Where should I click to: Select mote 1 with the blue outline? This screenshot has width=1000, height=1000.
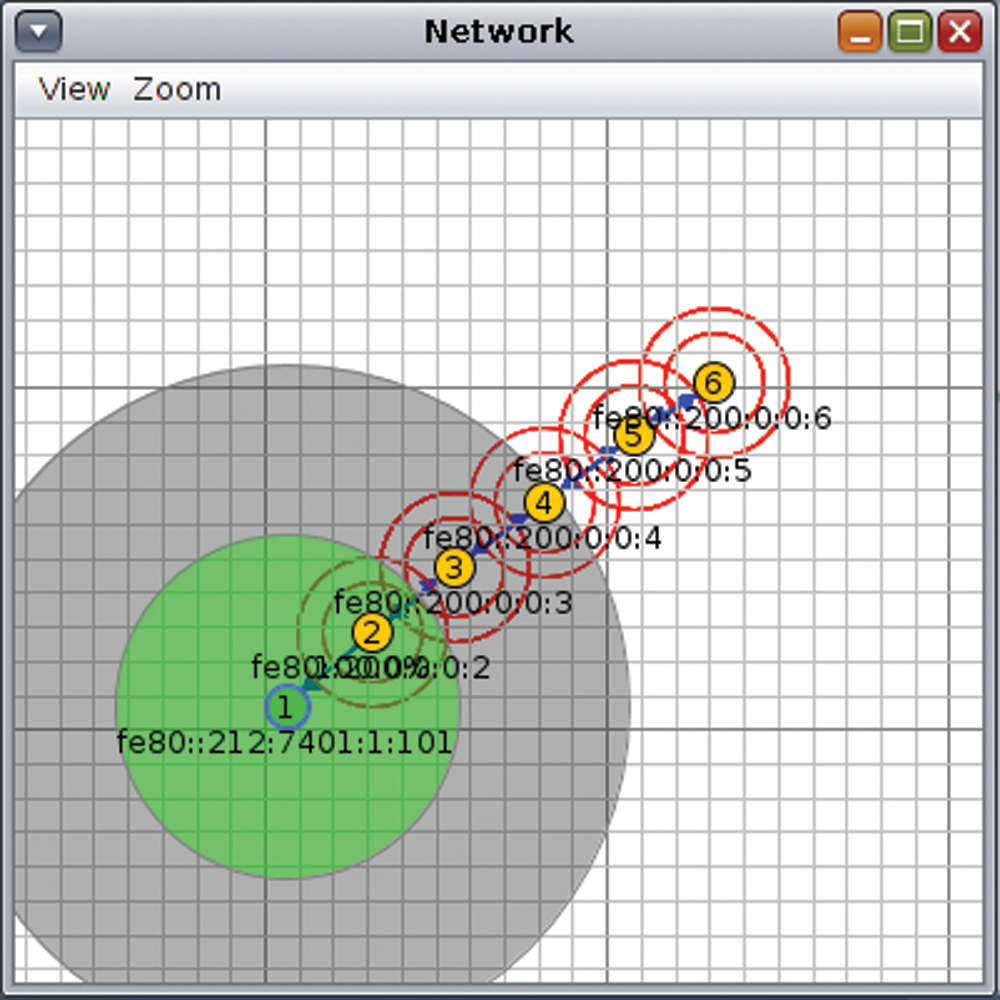click(x=287, y=708)
